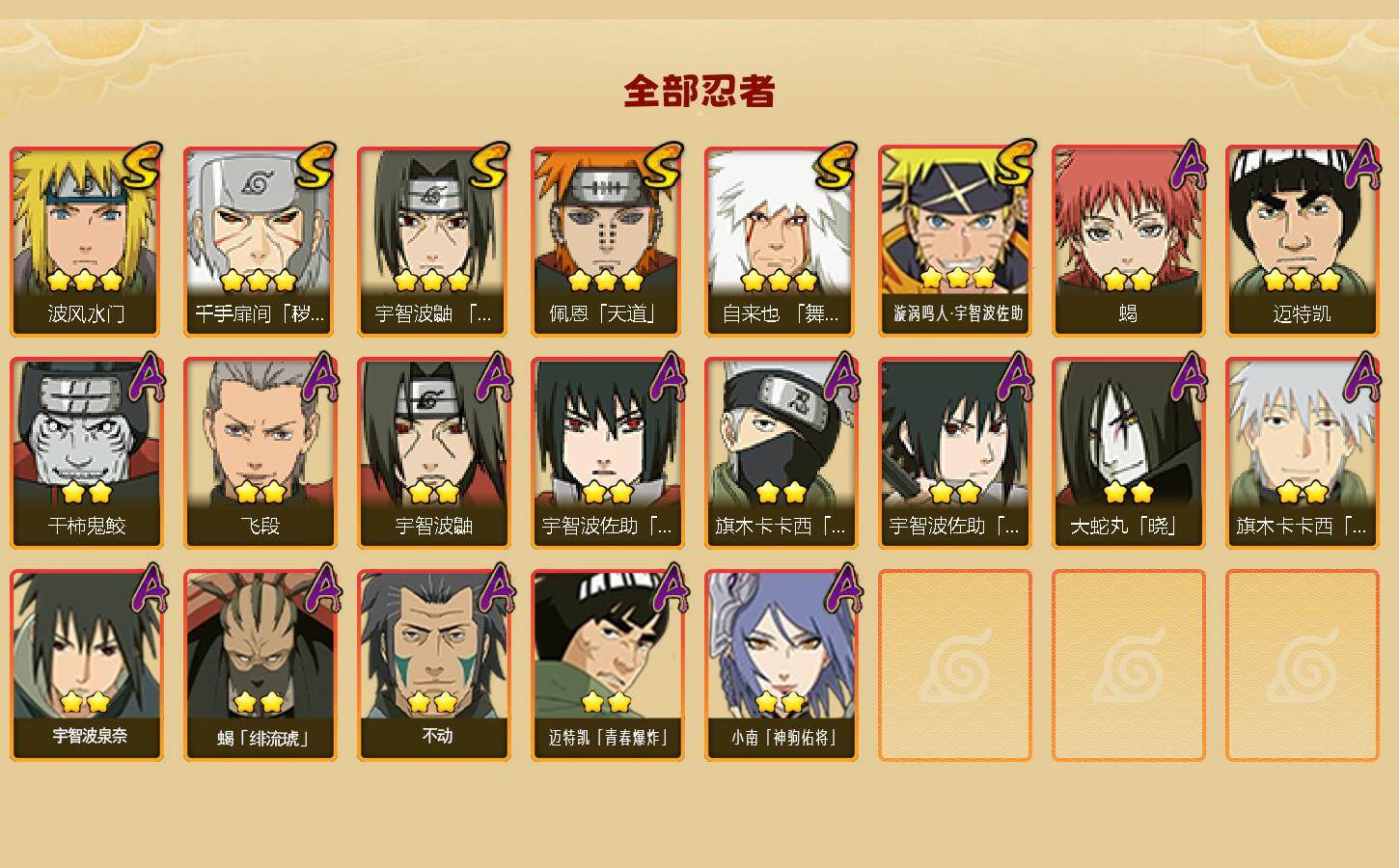The height and width of the screenshot is (868, 1399).
Task: Choose the 不动 ninja card
Action: tap(433, 665)
